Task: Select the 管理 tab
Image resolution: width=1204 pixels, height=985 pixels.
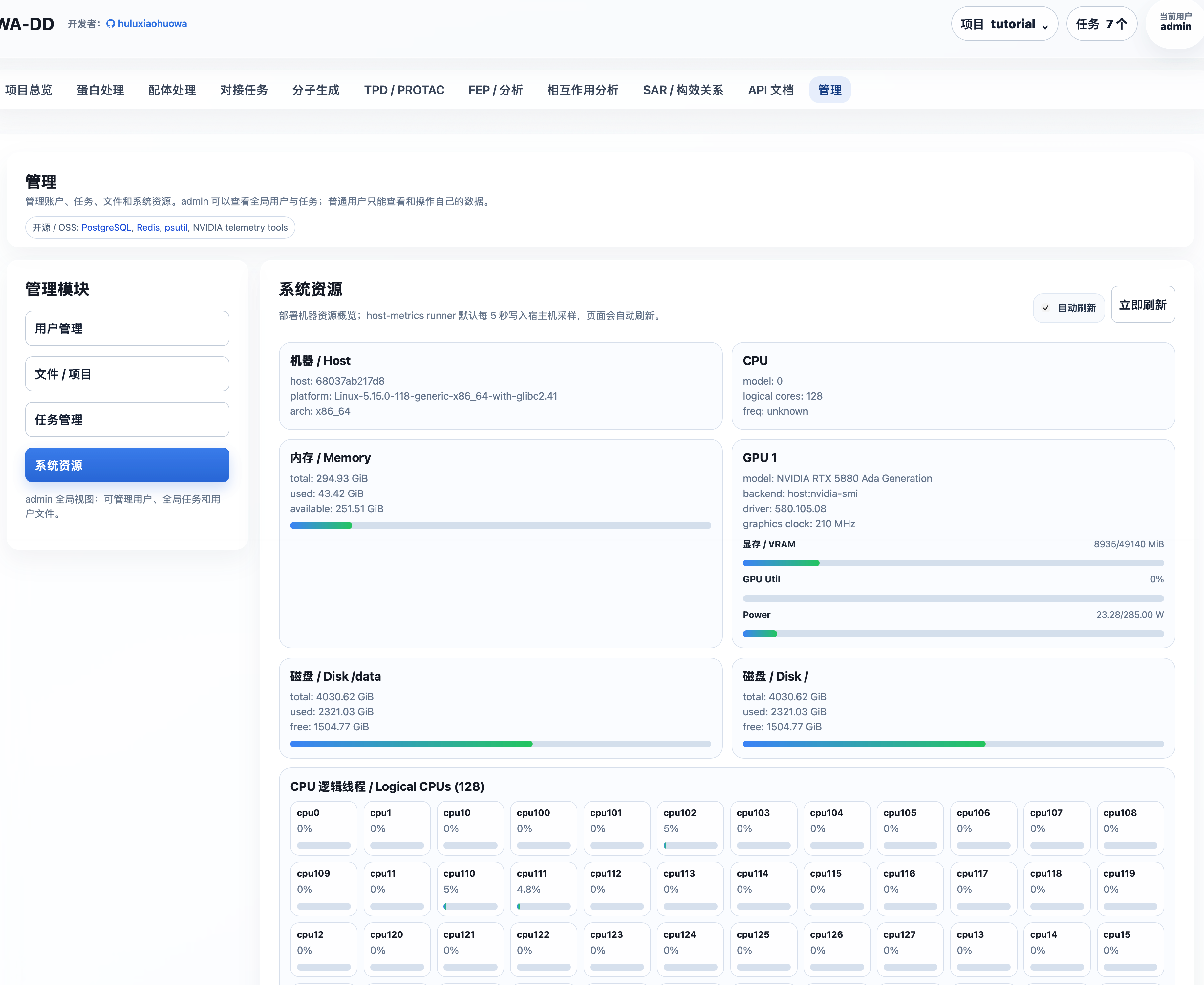Action: [829, 90]
